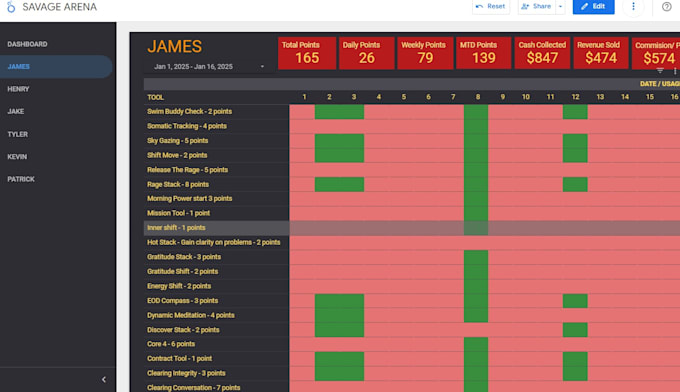Click the Cash Collected scorecard
The image size is (680, 392).
[x=542, y=53]
